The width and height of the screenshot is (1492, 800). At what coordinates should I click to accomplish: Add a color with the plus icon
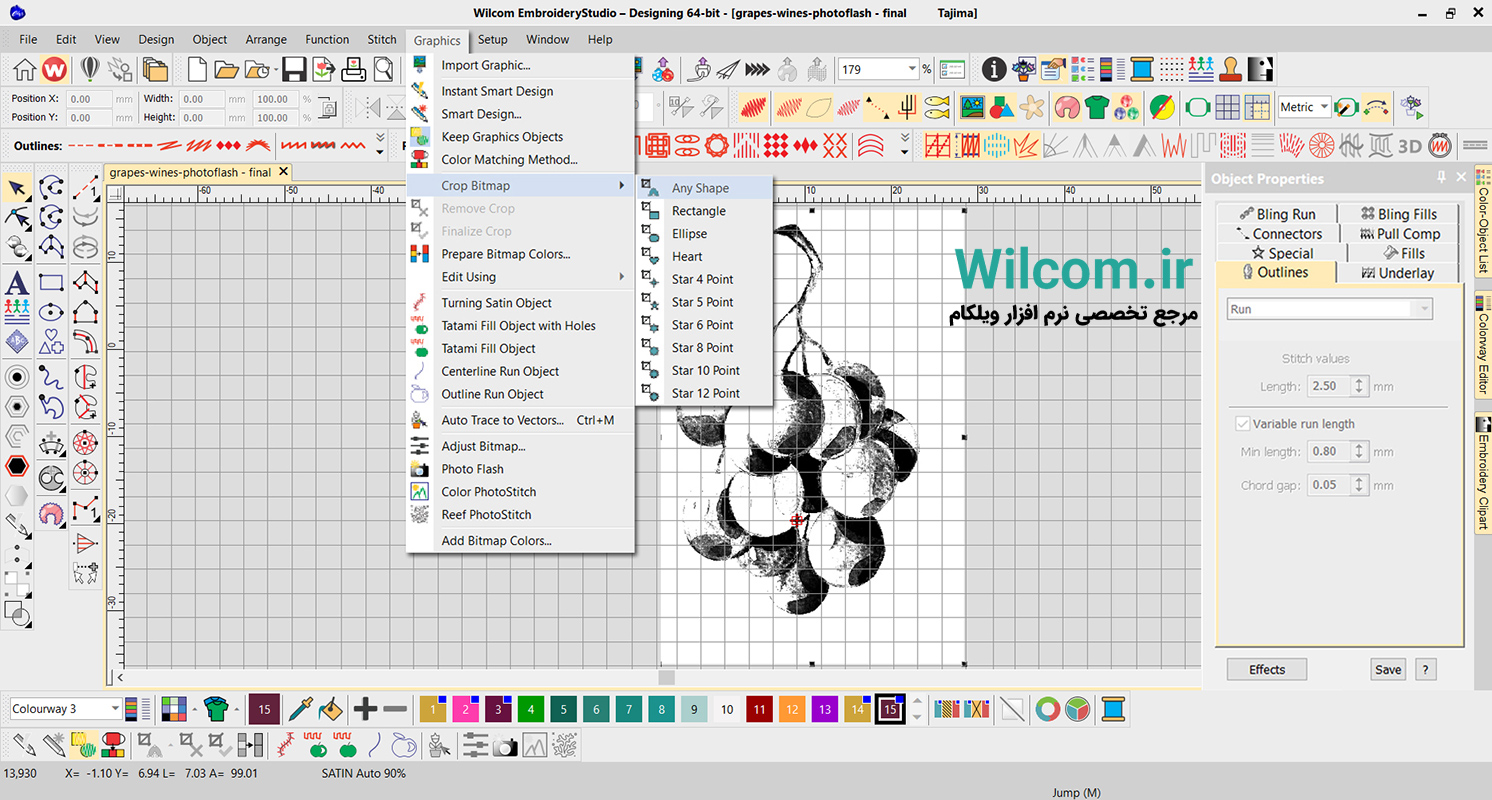click(x=365, y=709)
